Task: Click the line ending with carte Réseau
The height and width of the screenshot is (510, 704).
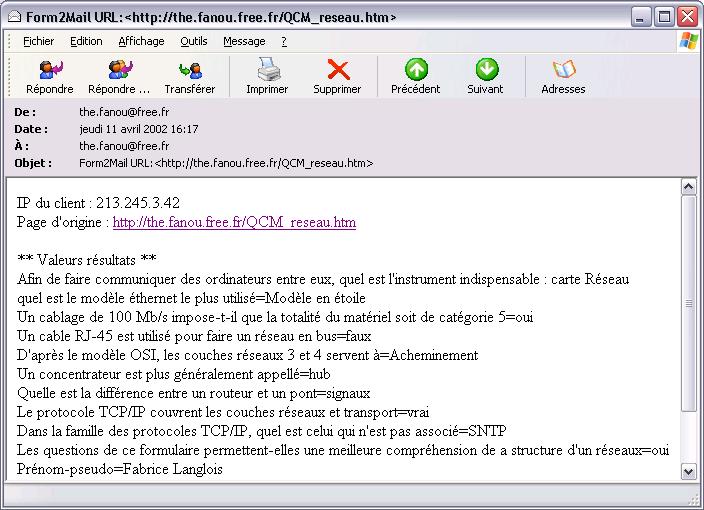Action: pyautogui.click(x=323, y=279)
